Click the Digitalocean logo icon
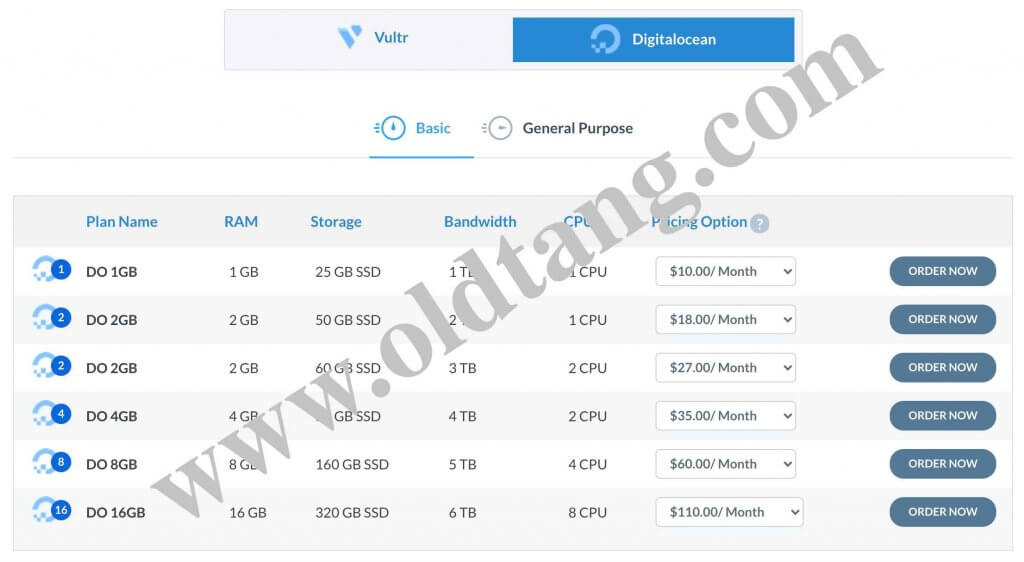1024x562 pixels. [605, 40]
